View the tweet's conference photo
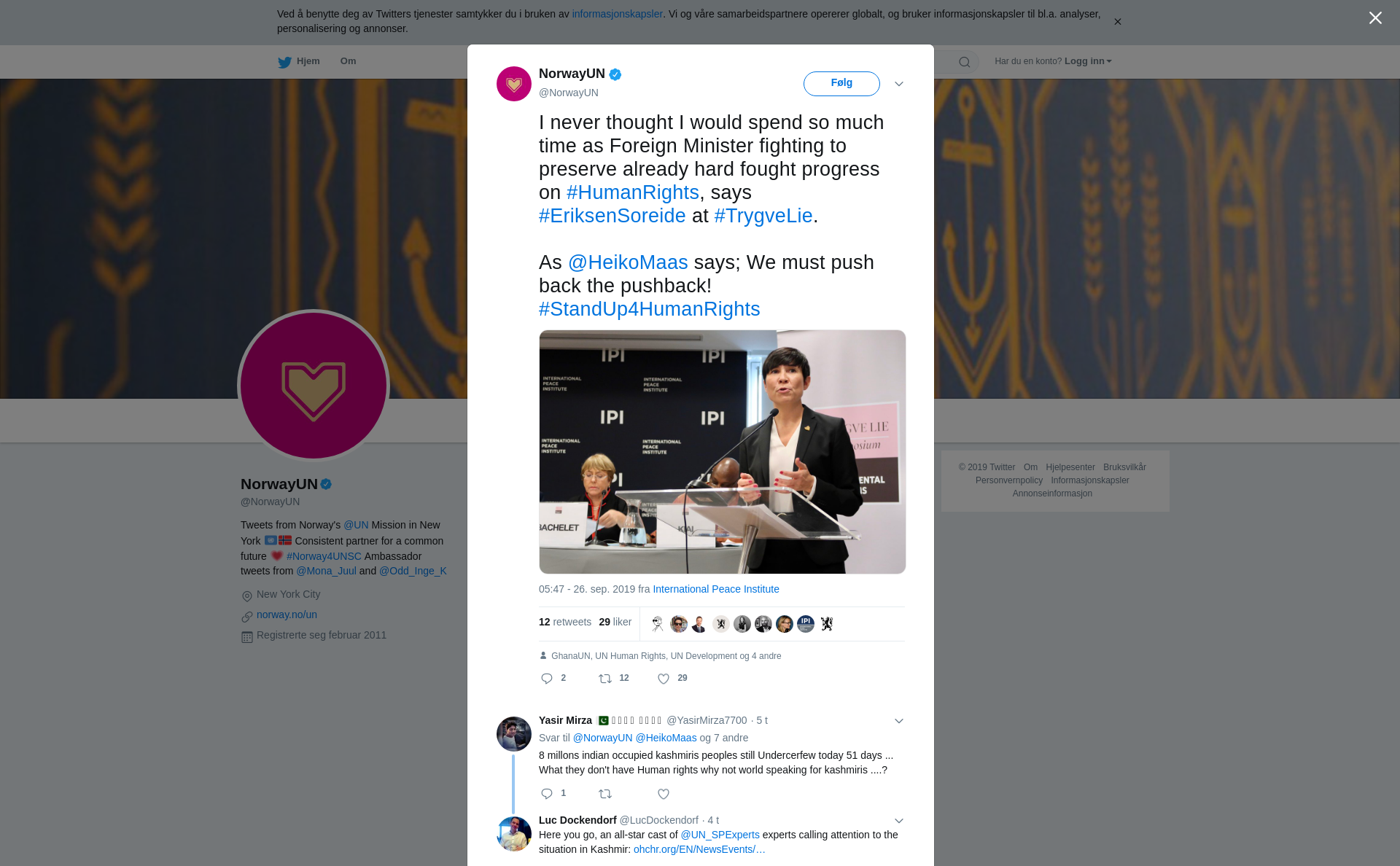1400x866 pixels. tap(722, 452)
